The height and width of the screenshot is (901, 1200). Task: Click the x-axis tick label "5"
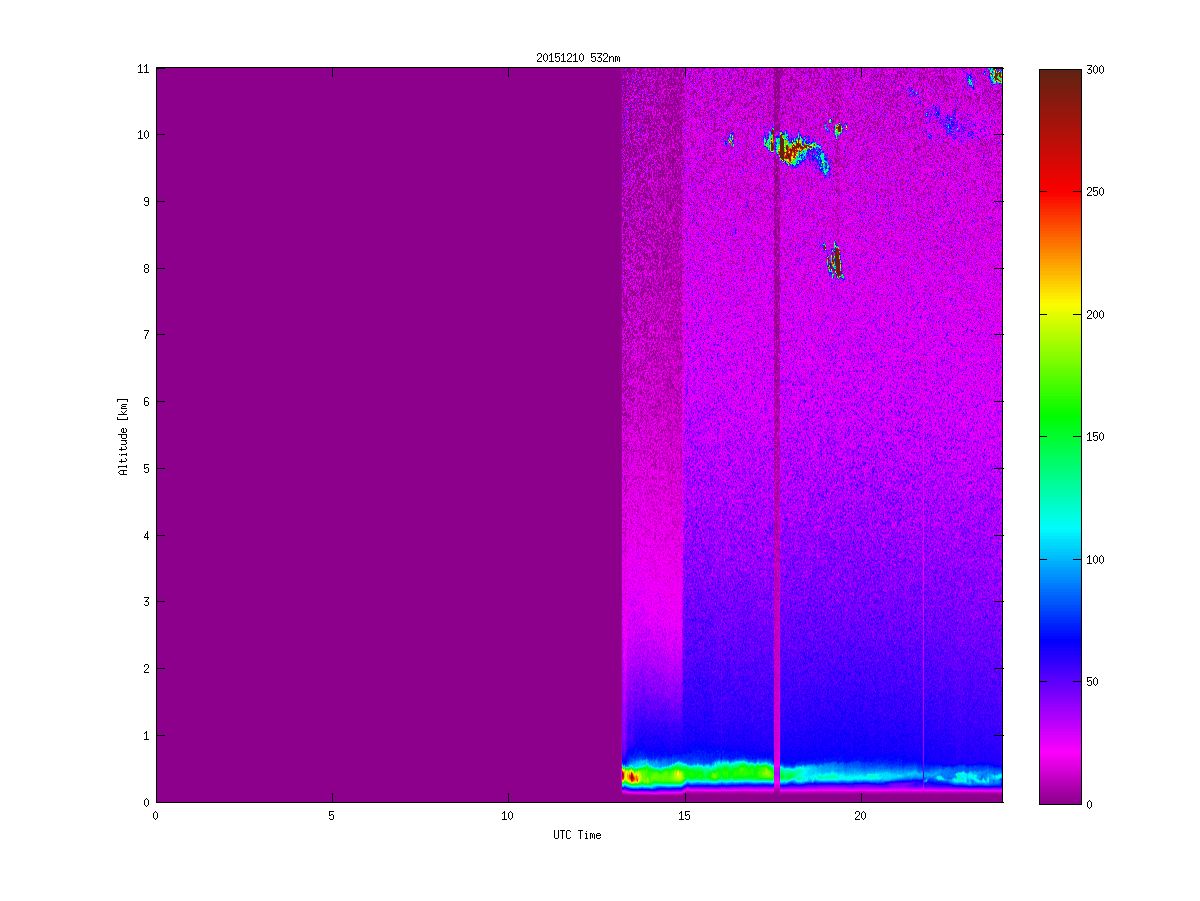[331, 816]
